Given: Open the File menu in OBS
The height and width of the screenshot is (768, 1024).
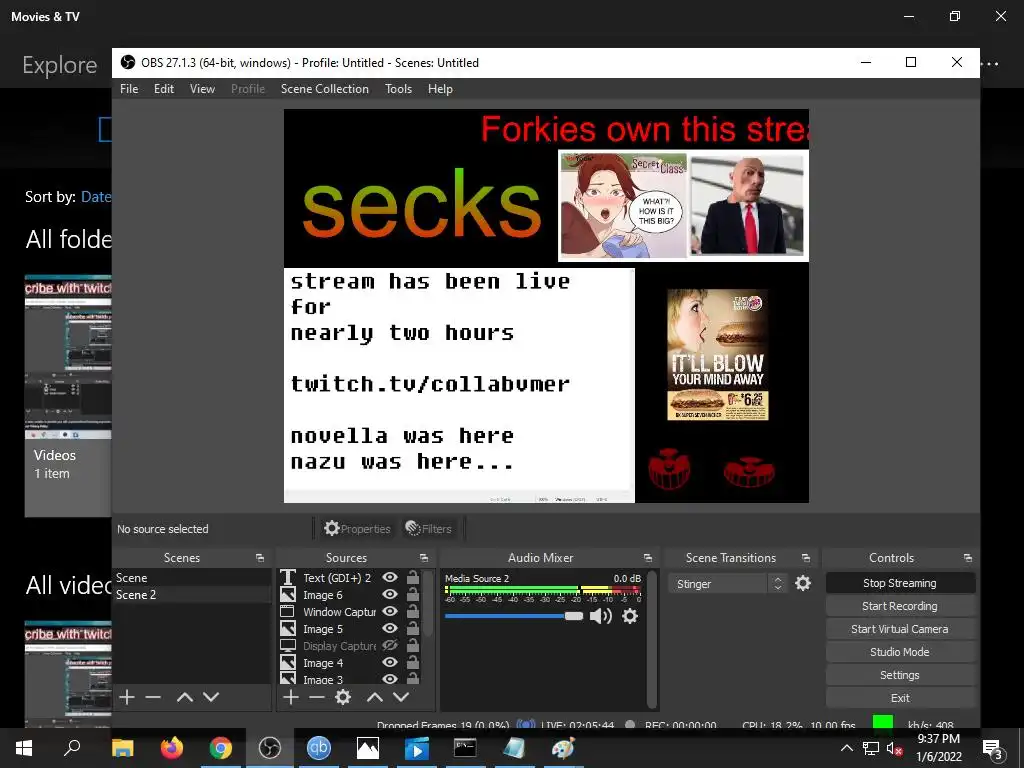Looking at the screenshot, I should click(129, 89).
